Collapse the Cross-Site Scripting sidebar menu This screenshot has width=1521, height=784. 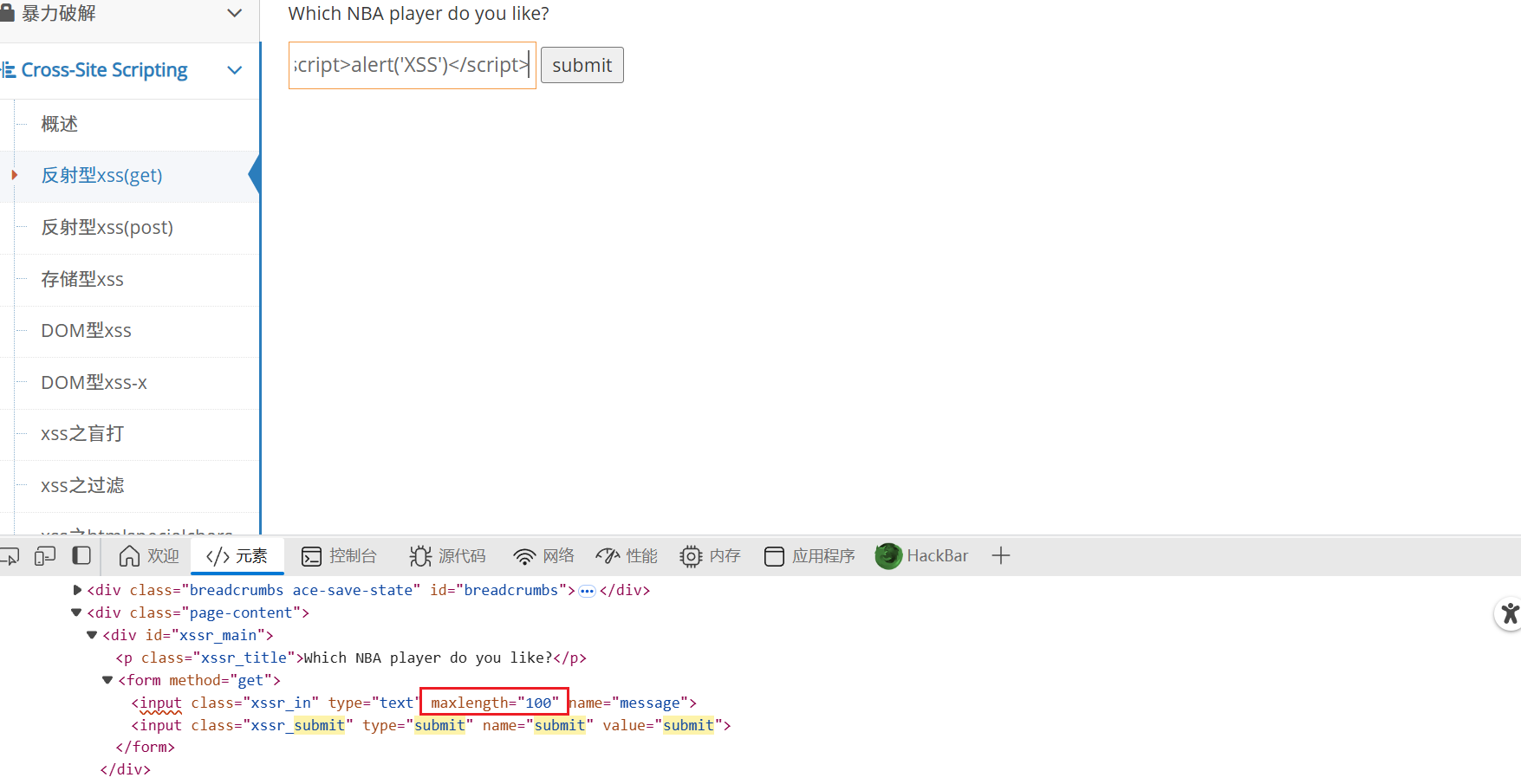click(x=234, y=70)
